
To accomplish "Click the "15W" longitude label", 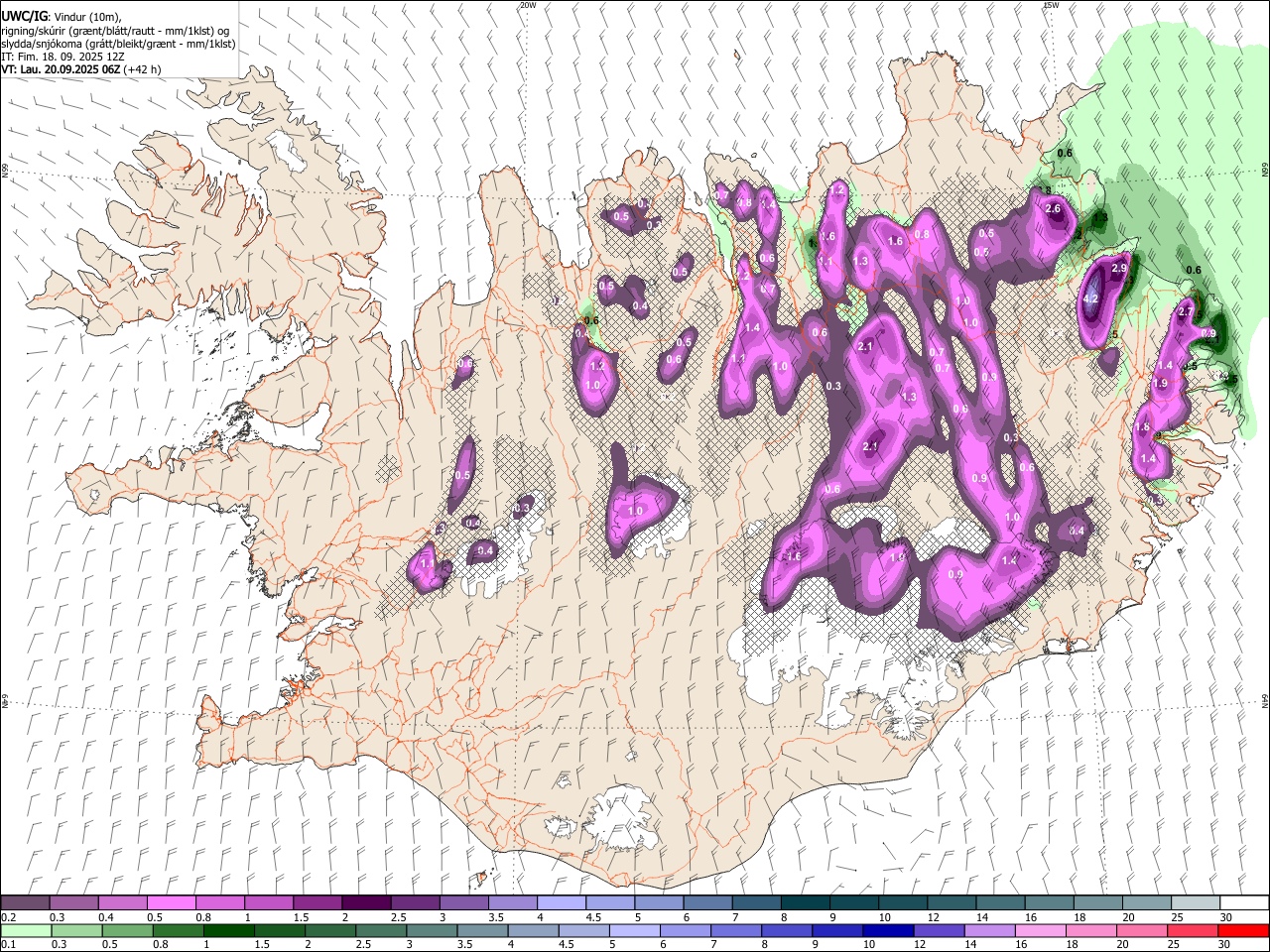I will click(1051, 5).
